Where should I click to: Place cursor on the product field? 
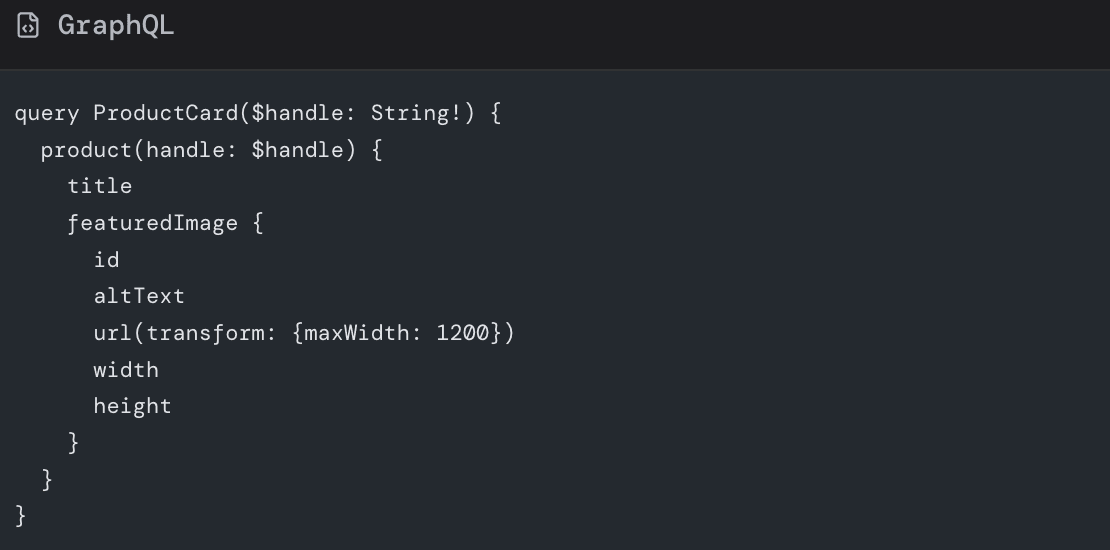point(86,150)
